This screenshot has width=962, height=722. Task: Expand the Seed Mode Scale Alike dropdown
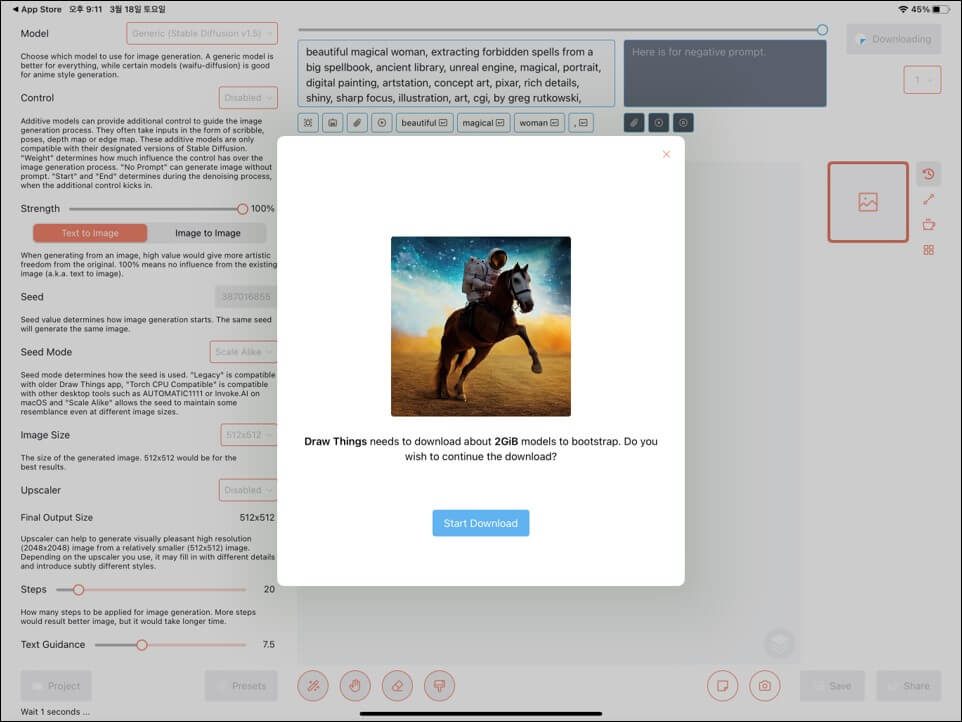pyautogui.click(x=244, y=352)
